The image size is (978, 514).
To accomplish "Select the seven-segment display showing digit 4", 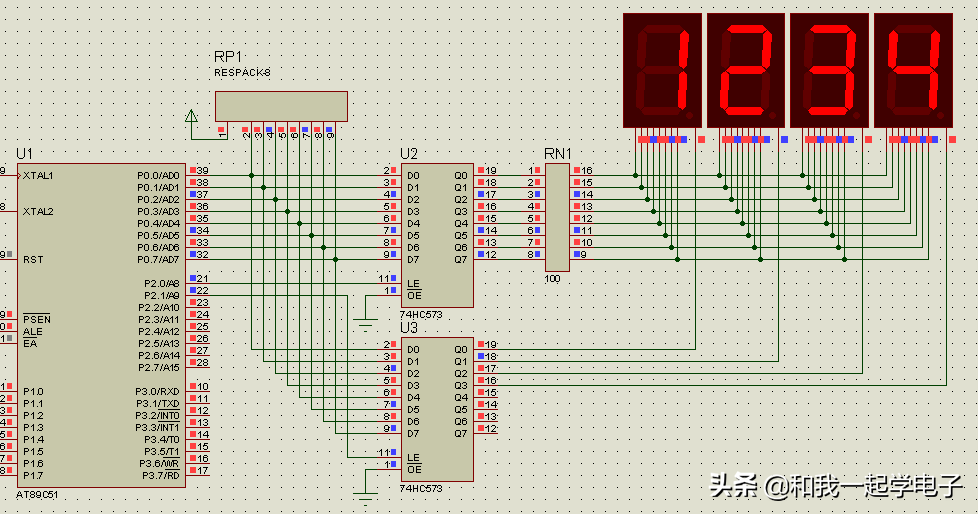I will click(914, 70).
